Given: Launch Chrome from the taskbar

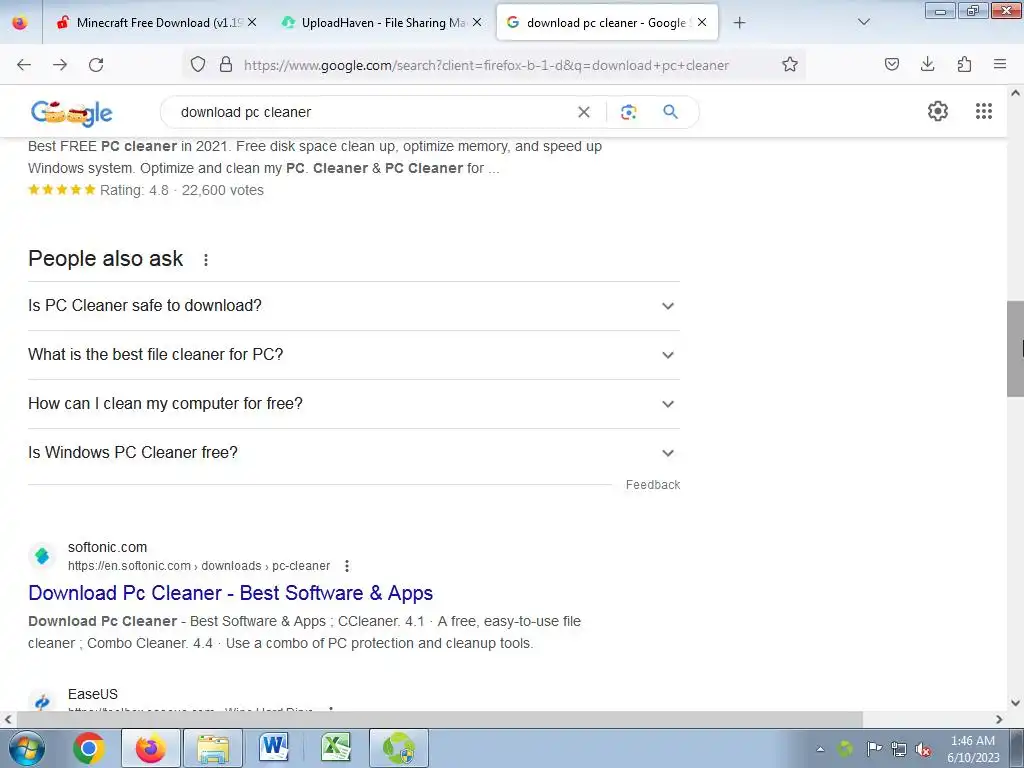Looking at the screenshot, I should pyautogui.click(x=89, y=748).
